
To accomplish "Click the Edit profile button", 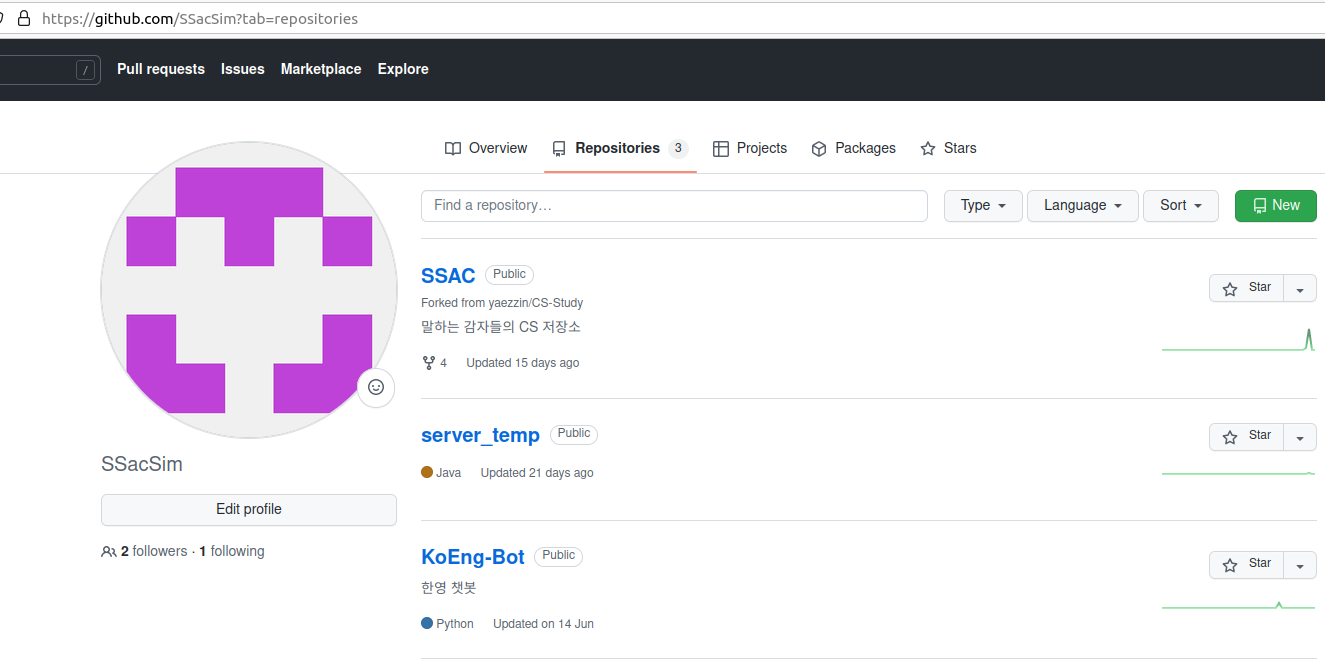I will click(x=249, y=509).
